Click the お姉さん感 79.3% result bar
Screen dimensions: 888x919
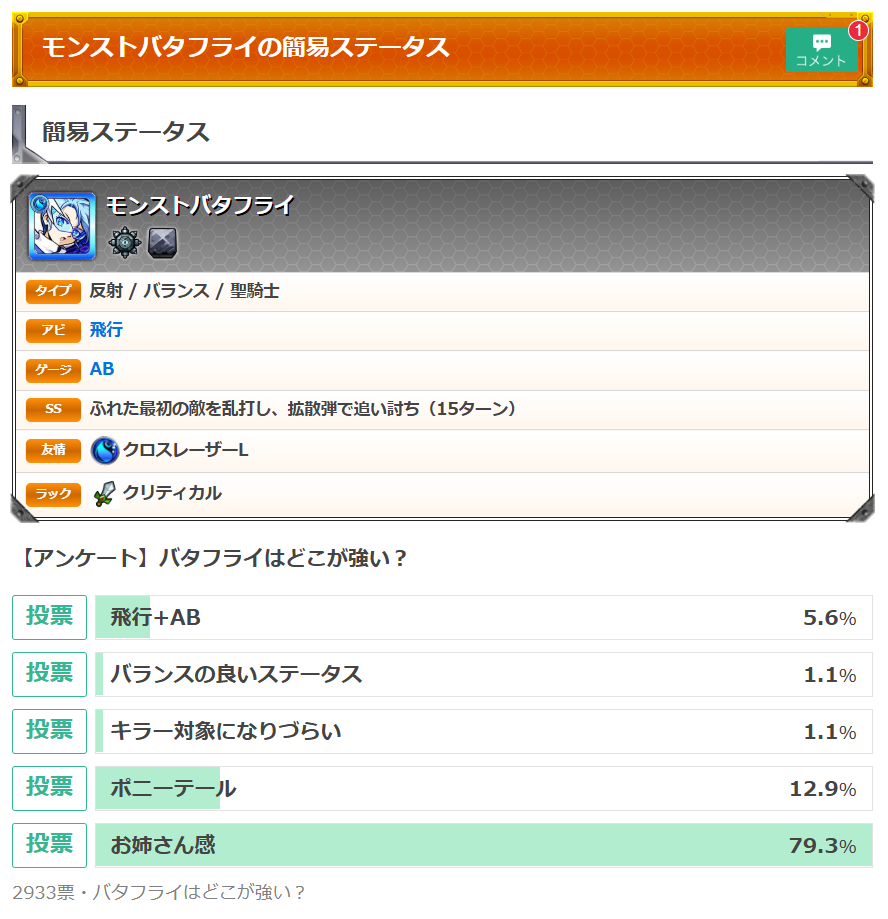484,845
